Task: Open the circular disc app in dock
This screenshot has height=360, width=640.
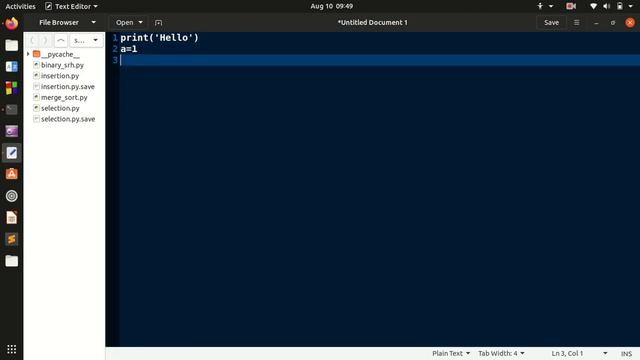Action: (x=11, y=196)
